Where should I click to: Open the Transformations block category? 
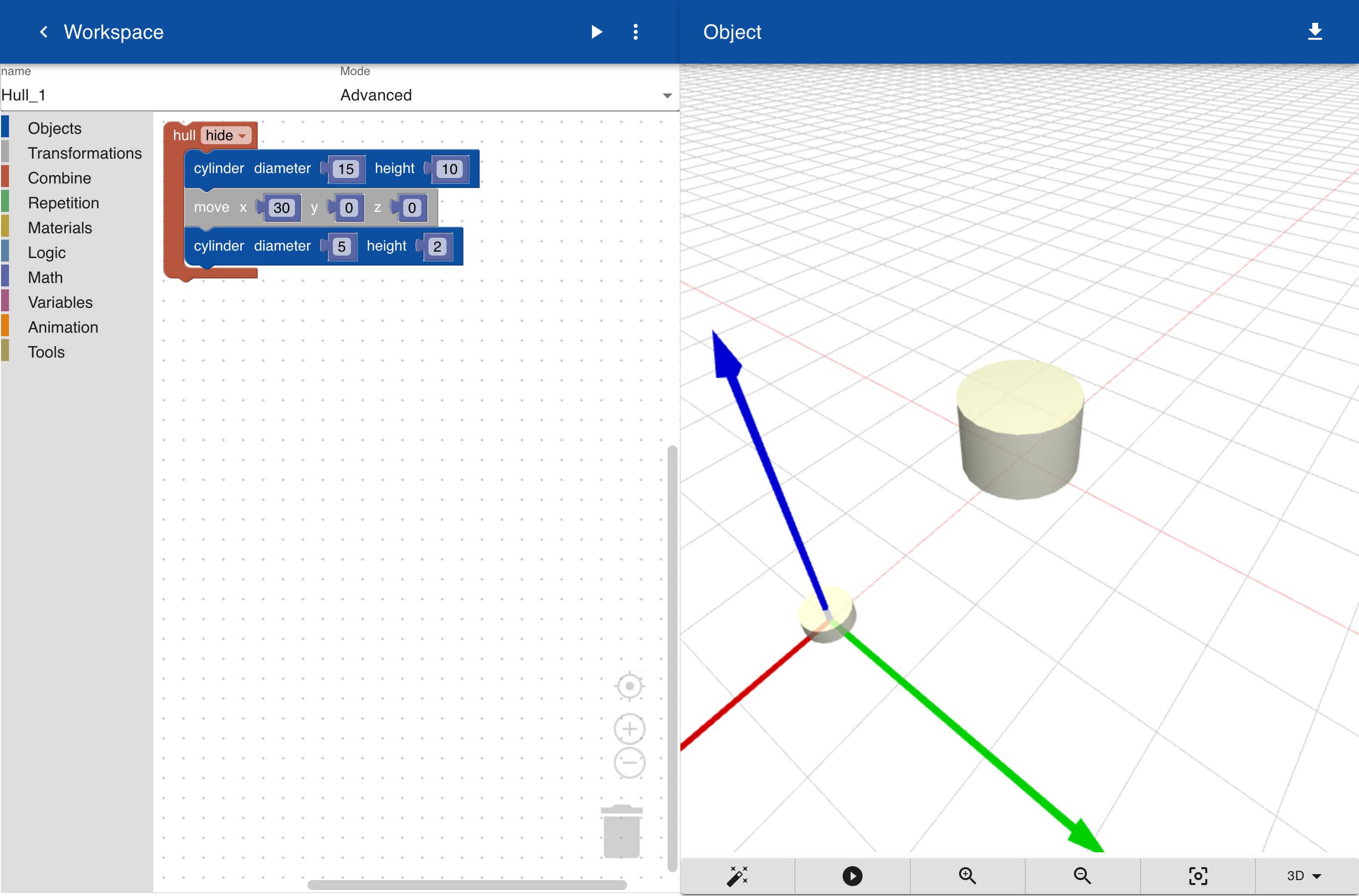coord(85,153)
